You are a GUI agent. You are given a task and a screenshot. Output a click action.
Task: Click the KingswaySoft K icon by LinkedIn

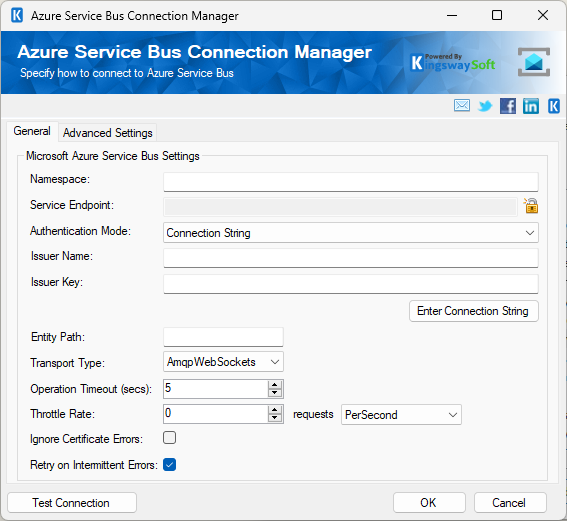point(554,106)
